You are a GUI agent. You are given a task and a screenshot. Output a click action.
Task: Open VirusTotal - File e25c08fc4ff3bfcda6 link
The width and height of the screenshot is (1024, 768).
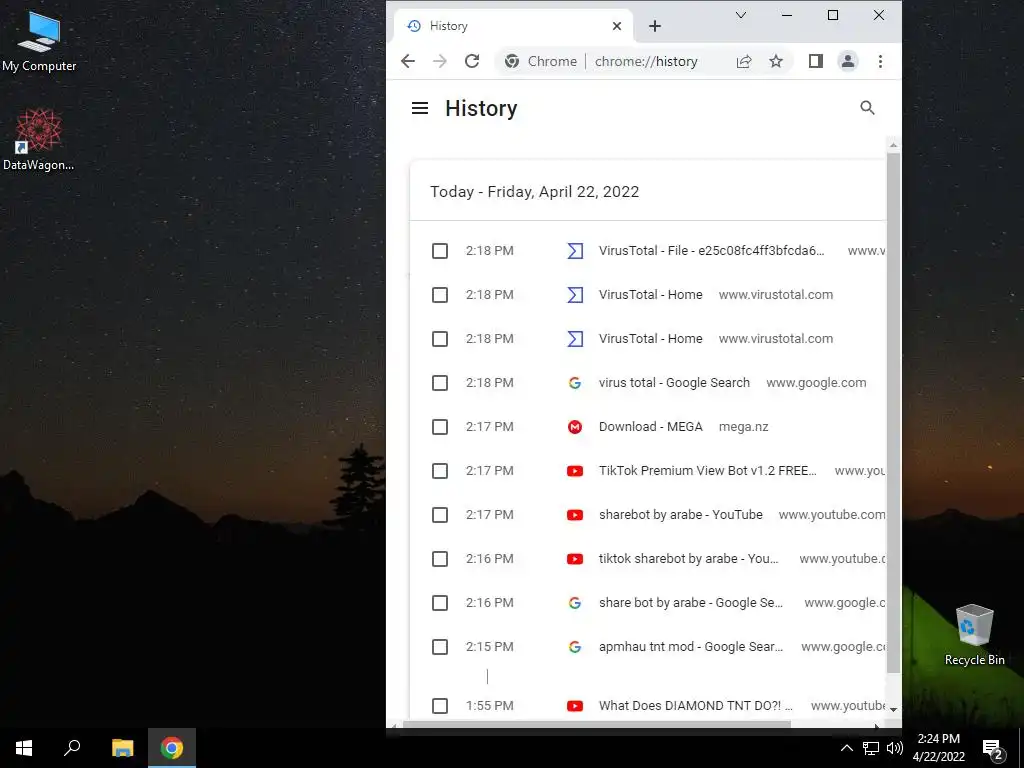coord(711,251)
